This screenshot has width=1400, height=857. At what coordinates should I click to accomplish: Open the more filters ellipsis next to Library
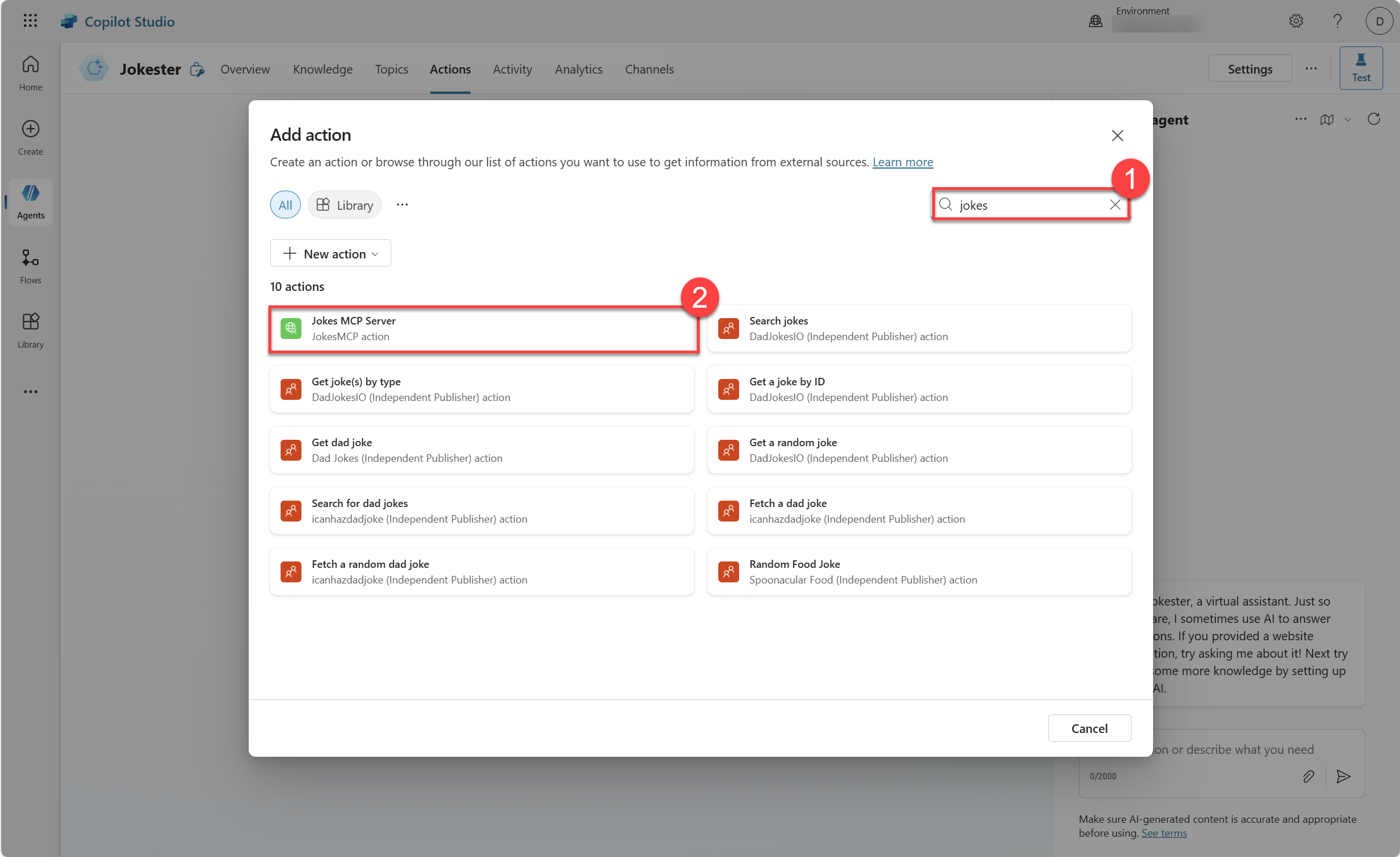click(x=402, y=204)
